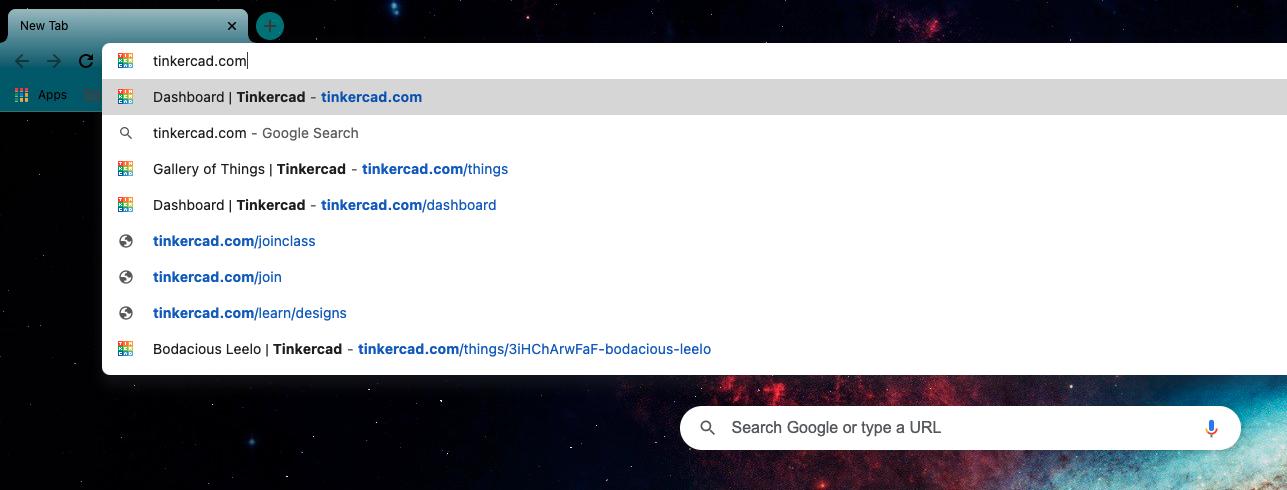1287x490 pixels.
Task: Open a new tab with the plus button
Action: [270, 26]
